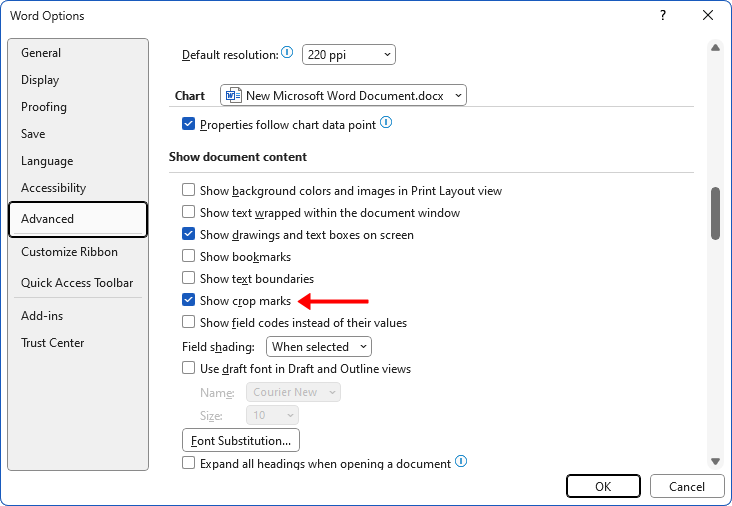732x506 pixels.
Task: Select the Trust Center category
Action: point(52,343)
